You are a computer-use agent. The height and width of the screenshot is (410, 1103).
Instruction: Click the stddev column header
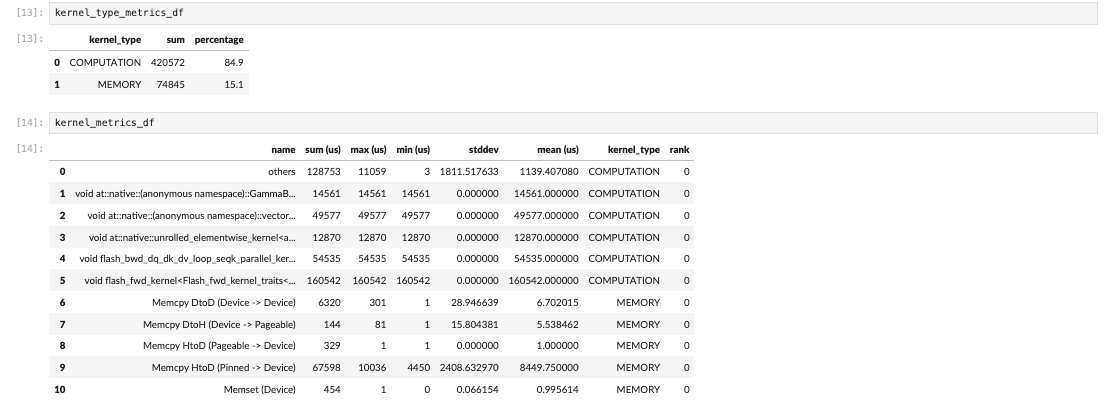tap(484, 150)
